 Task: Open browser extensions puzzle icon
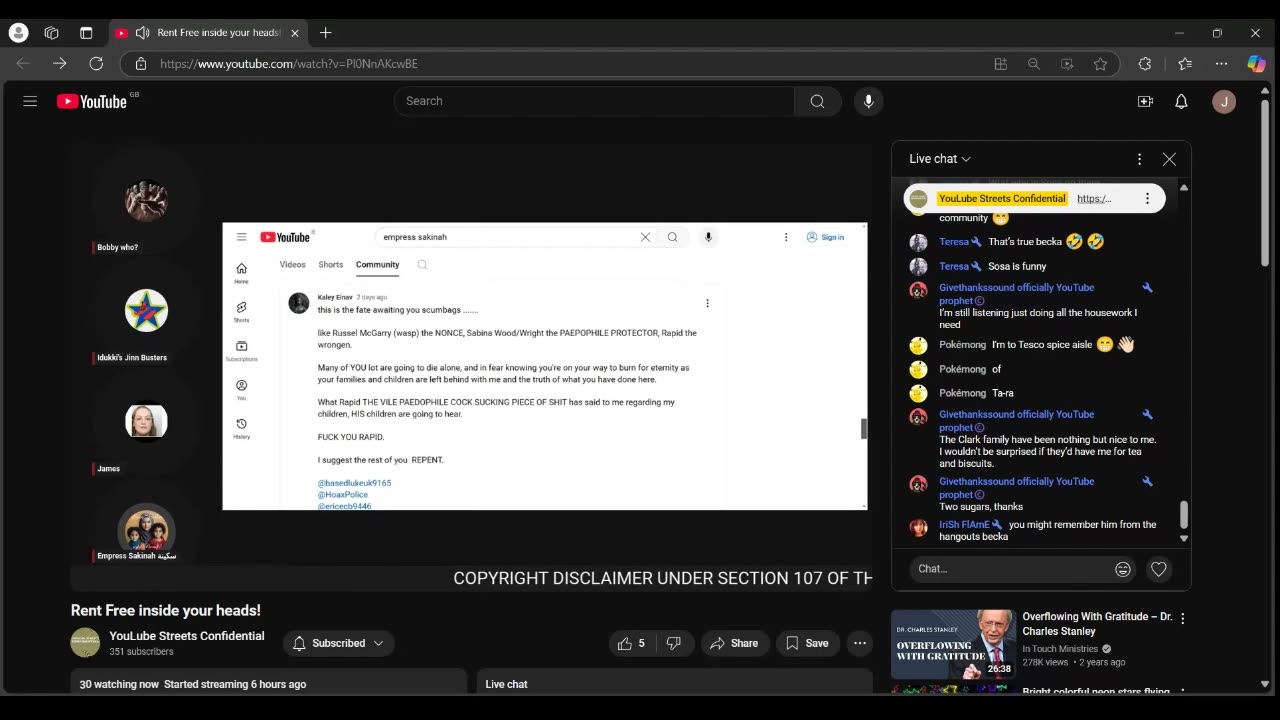coord(1145,64)
